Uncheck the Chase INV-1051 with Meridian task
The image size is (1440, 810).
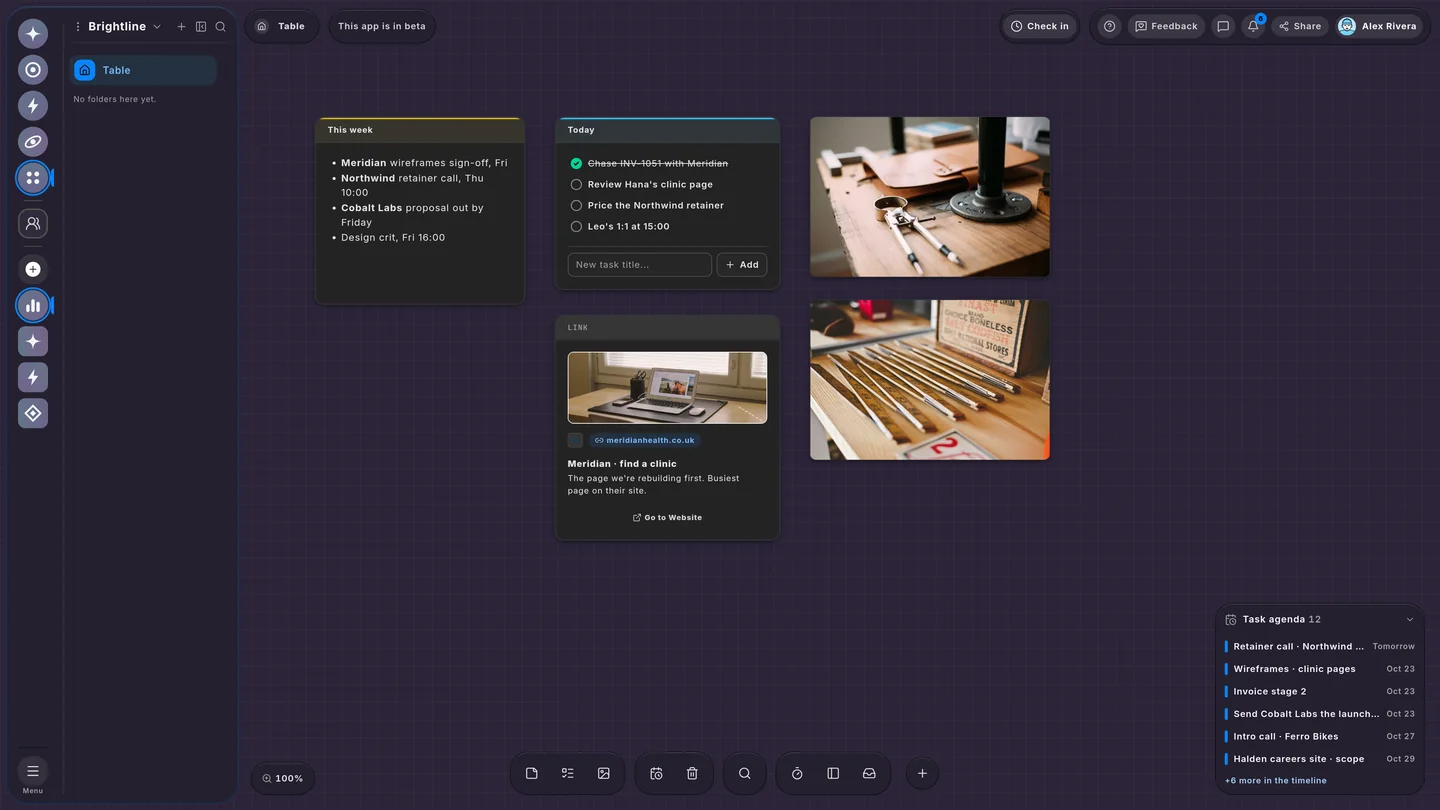576,163
